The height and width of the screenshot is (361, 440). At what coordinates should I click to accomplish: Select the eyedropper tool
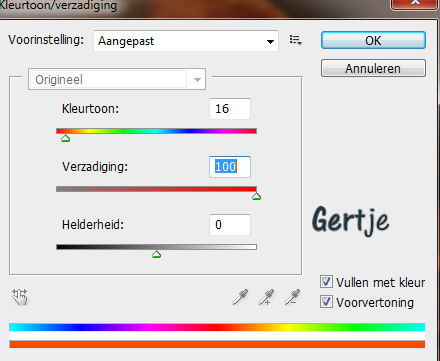[240, 297]
